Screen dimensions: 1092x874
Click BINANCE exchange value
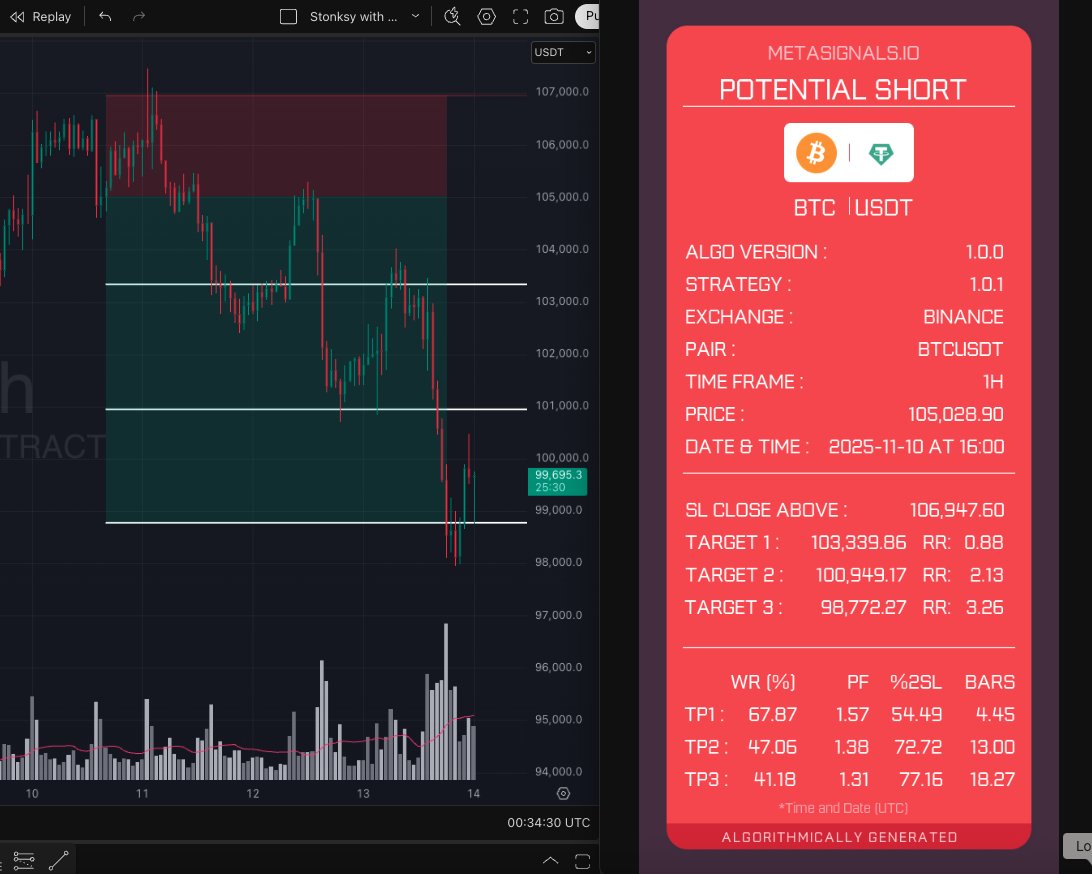963,317
